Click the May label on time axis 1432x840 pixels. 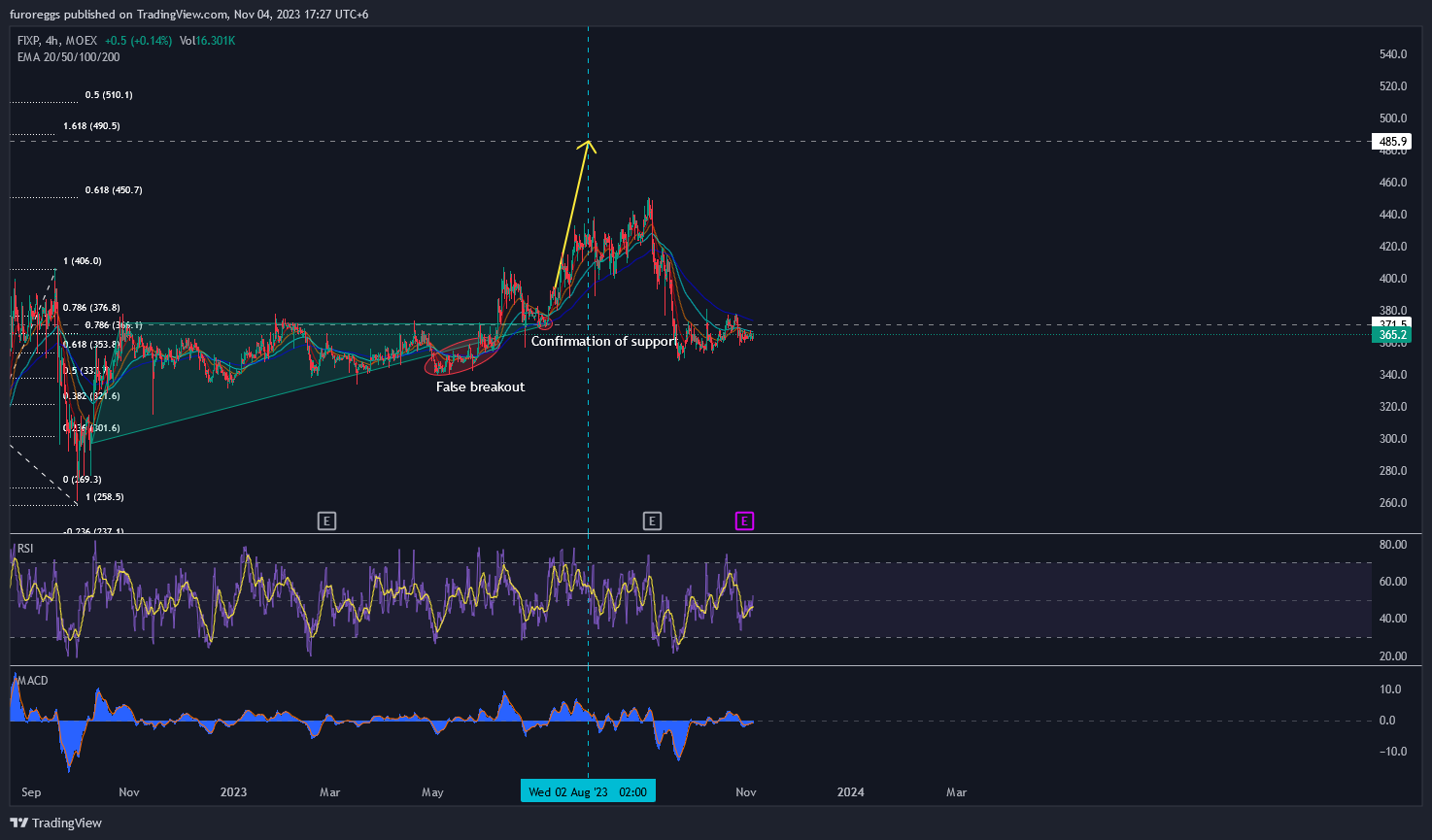tap(432, 792)
